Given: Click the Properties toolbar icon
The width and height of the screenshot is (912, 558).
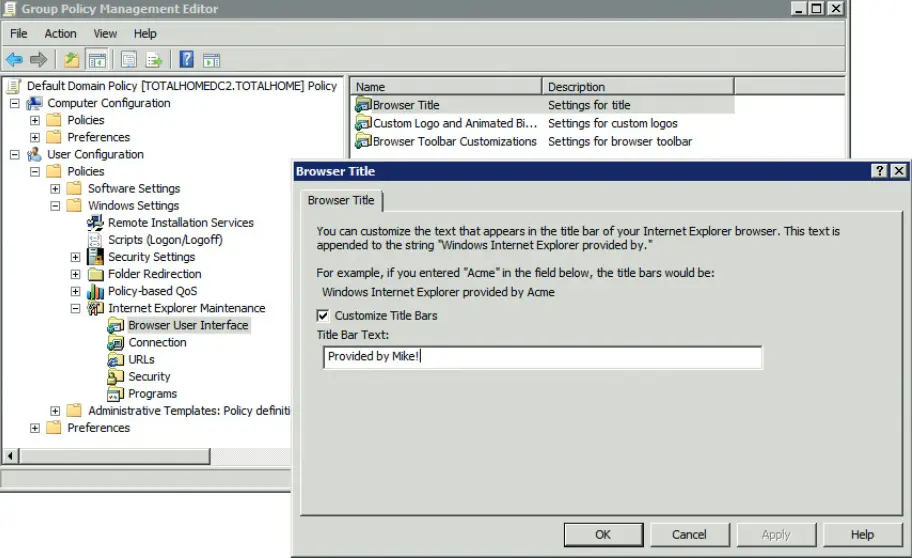Looking at the screenshot, I should pos(129,60).
